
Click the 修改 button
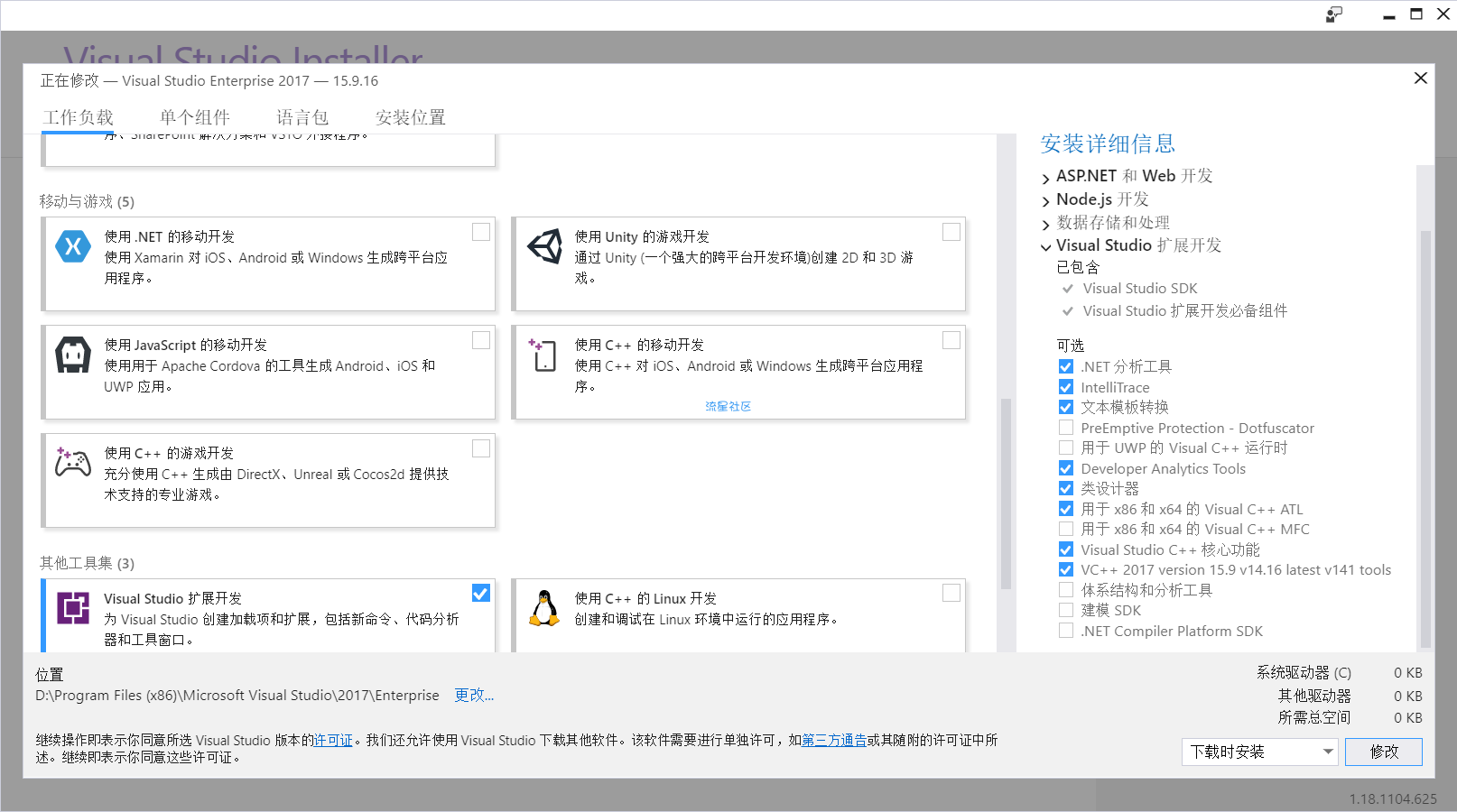(x=1384, y=752)
